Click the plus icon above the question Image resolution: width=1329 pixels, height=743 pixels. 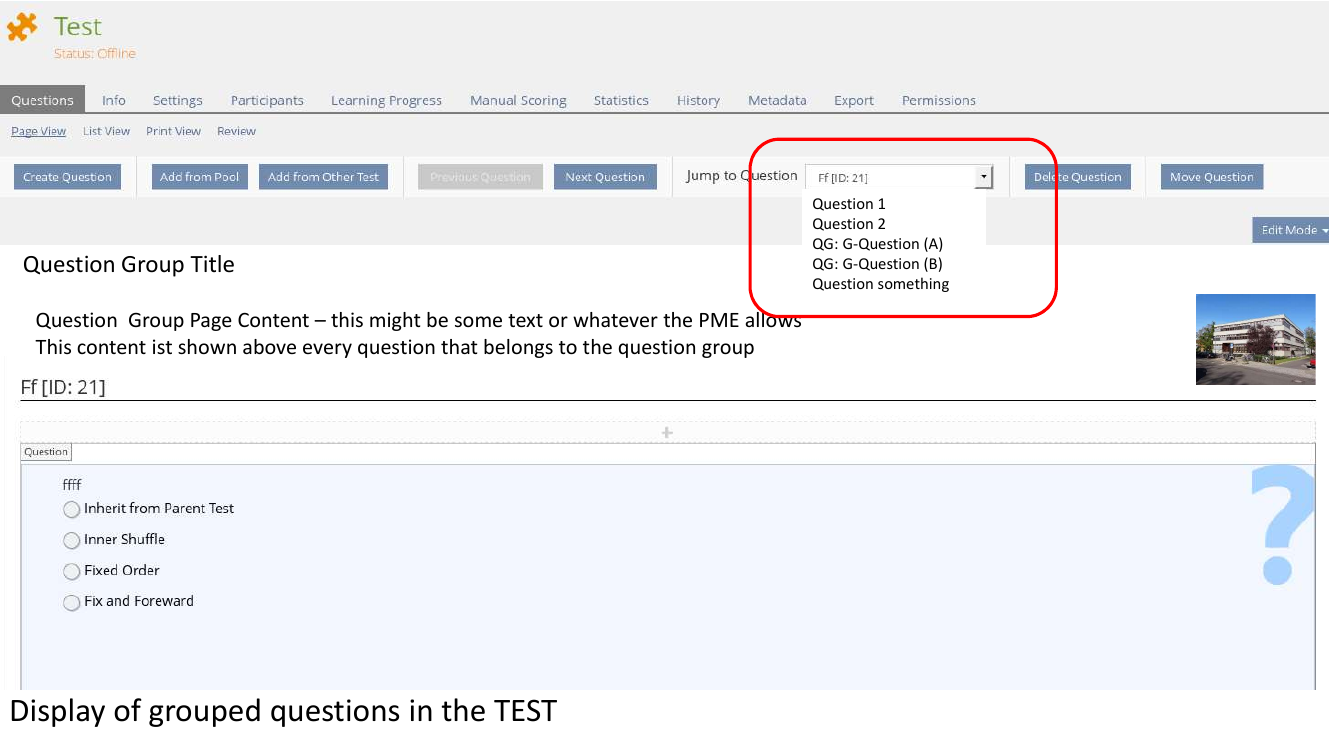pos(667,433)
